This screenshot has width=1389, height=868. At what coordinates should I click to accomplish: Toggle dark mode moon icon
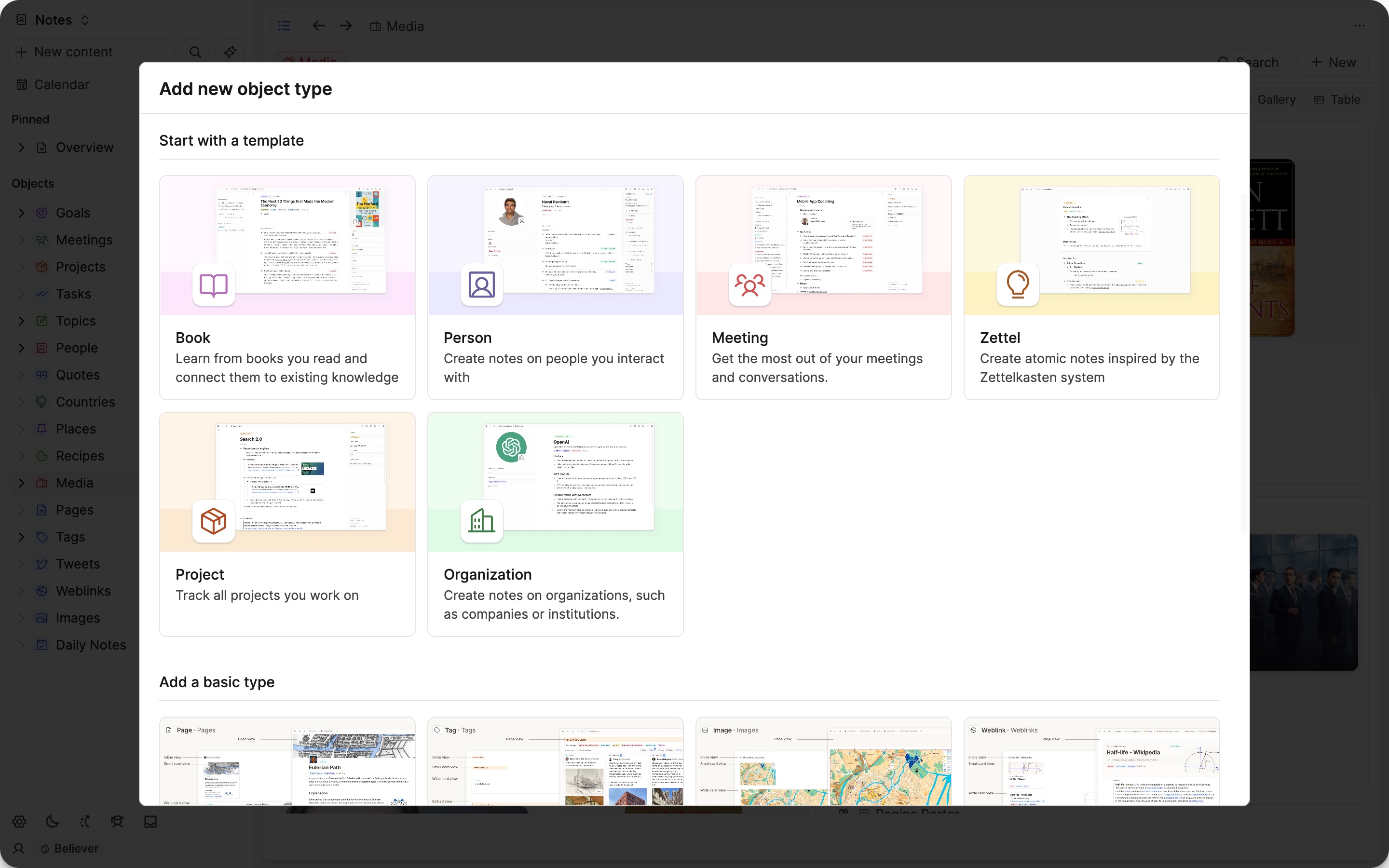point(52,822)
